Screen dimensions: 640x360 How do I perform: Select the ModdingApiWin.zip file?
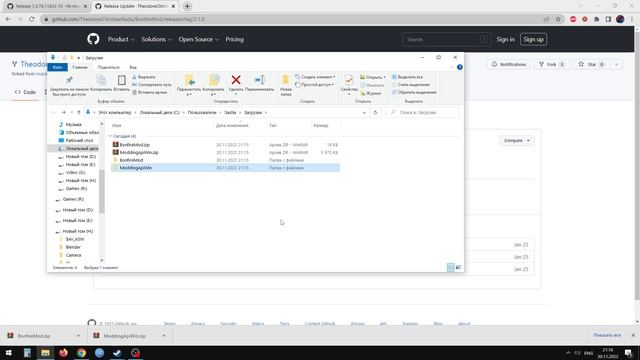pyautogui.click(x=225, y=153)
